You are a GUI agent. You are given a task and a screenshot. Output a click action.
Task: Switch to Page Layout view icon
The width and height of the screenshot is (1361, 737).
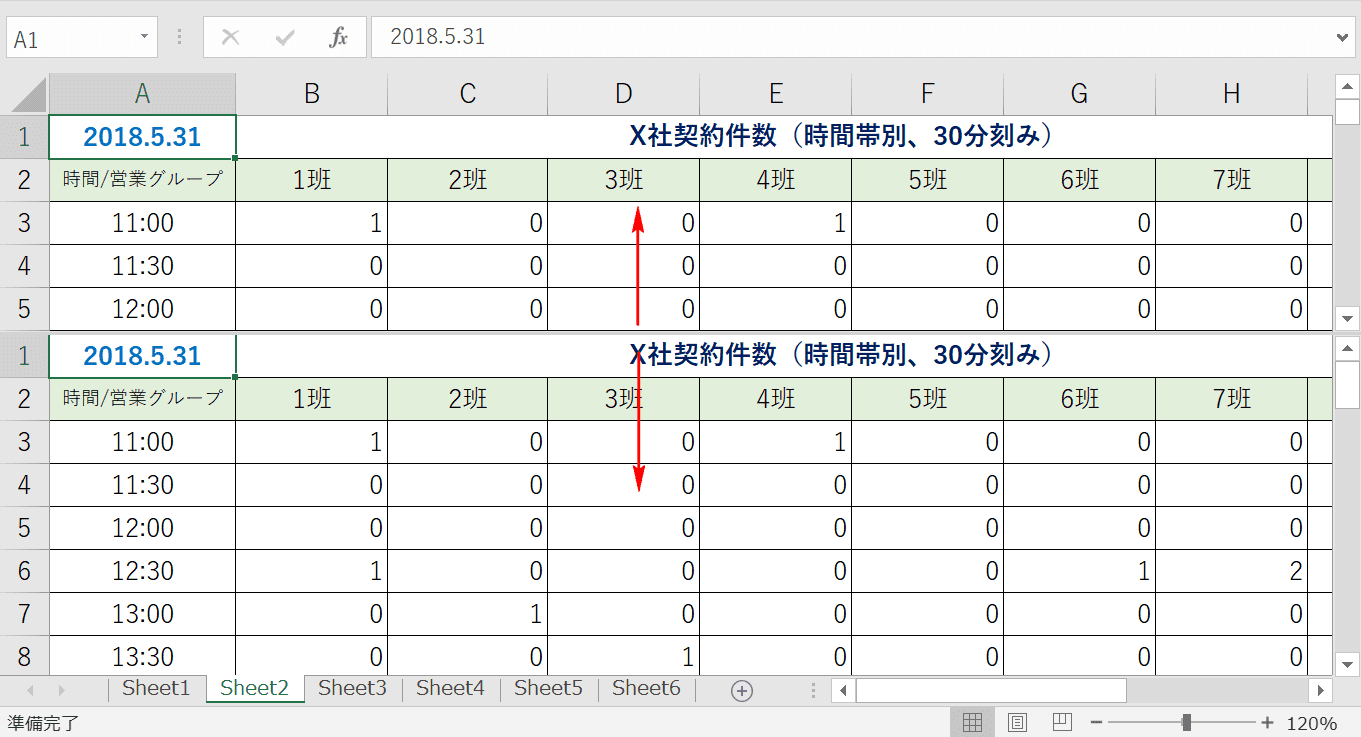click(1018, 723)
